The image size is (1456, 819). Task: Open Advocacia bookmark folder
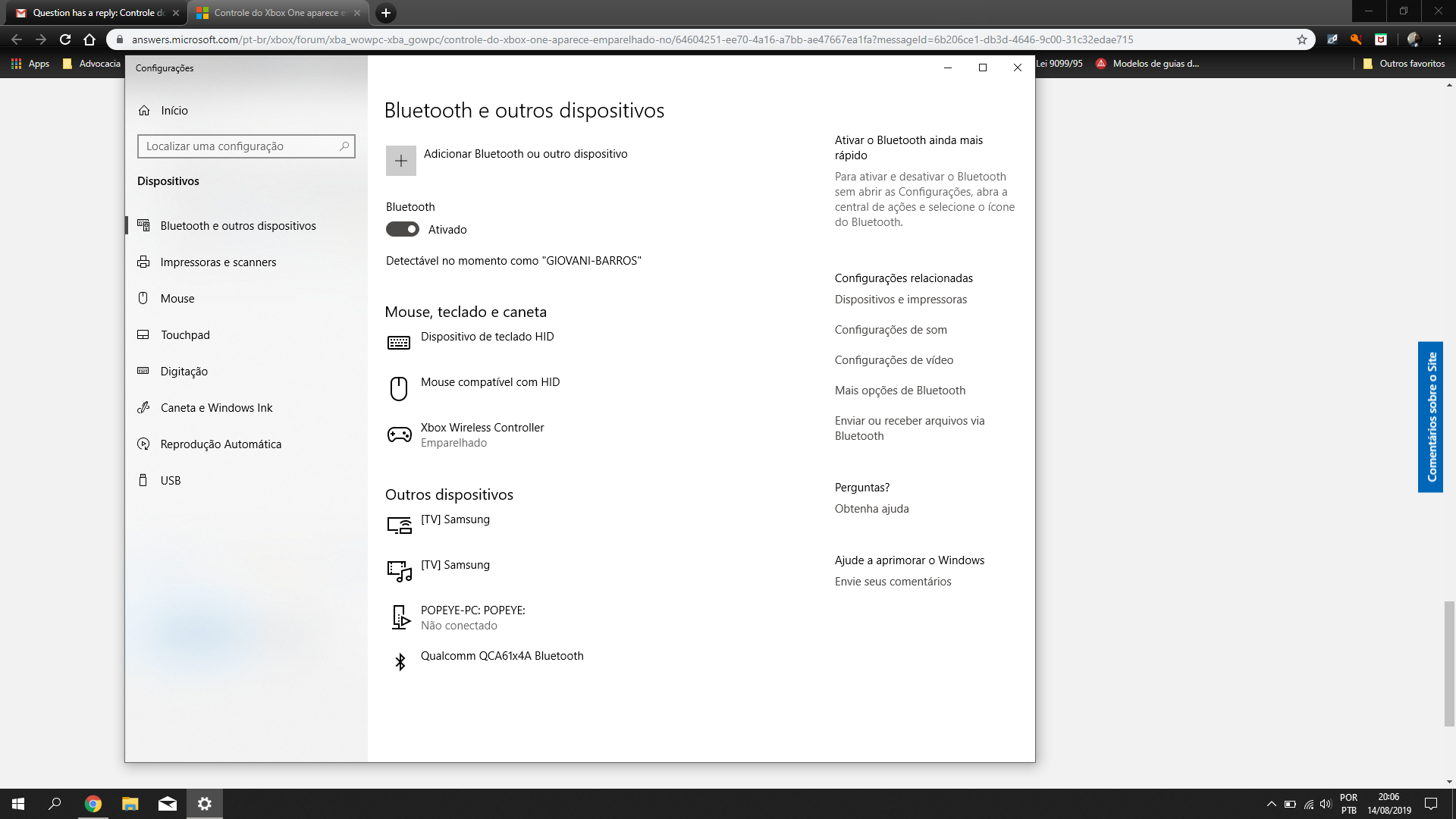pos(92,64)
